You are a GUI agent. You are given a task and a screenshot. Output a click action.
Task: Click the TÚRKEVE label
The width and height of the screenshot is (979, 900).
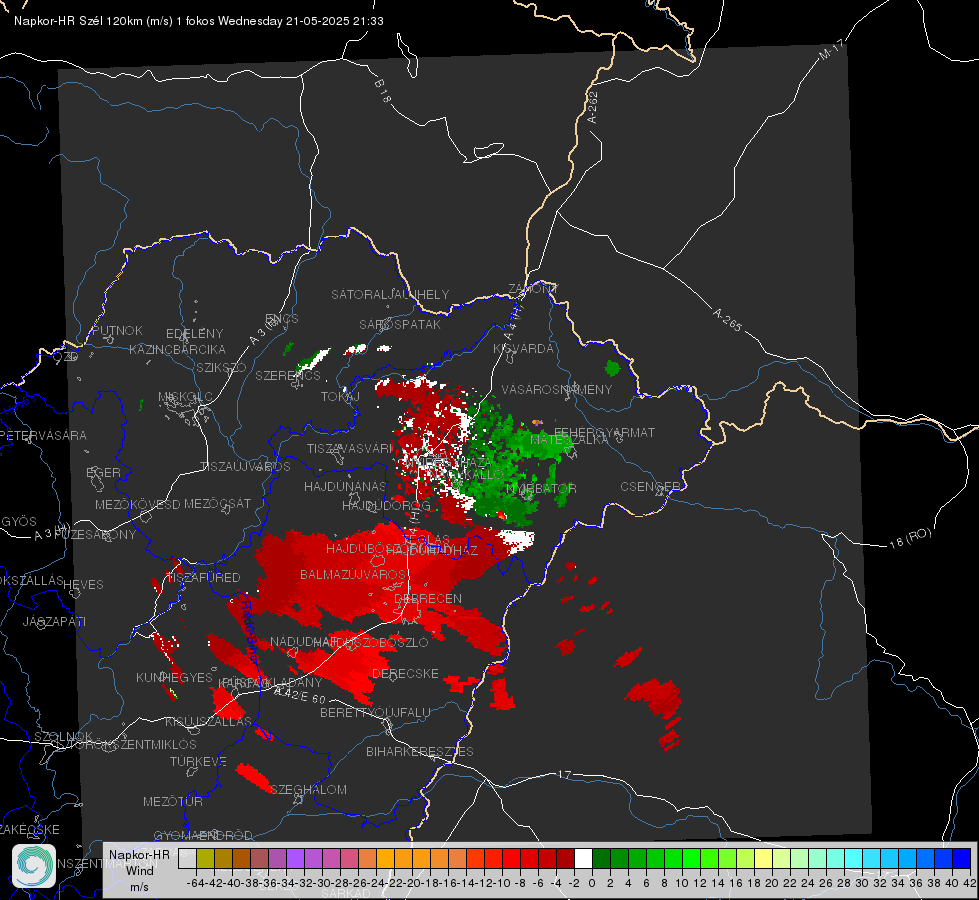[x=199, y=761]
